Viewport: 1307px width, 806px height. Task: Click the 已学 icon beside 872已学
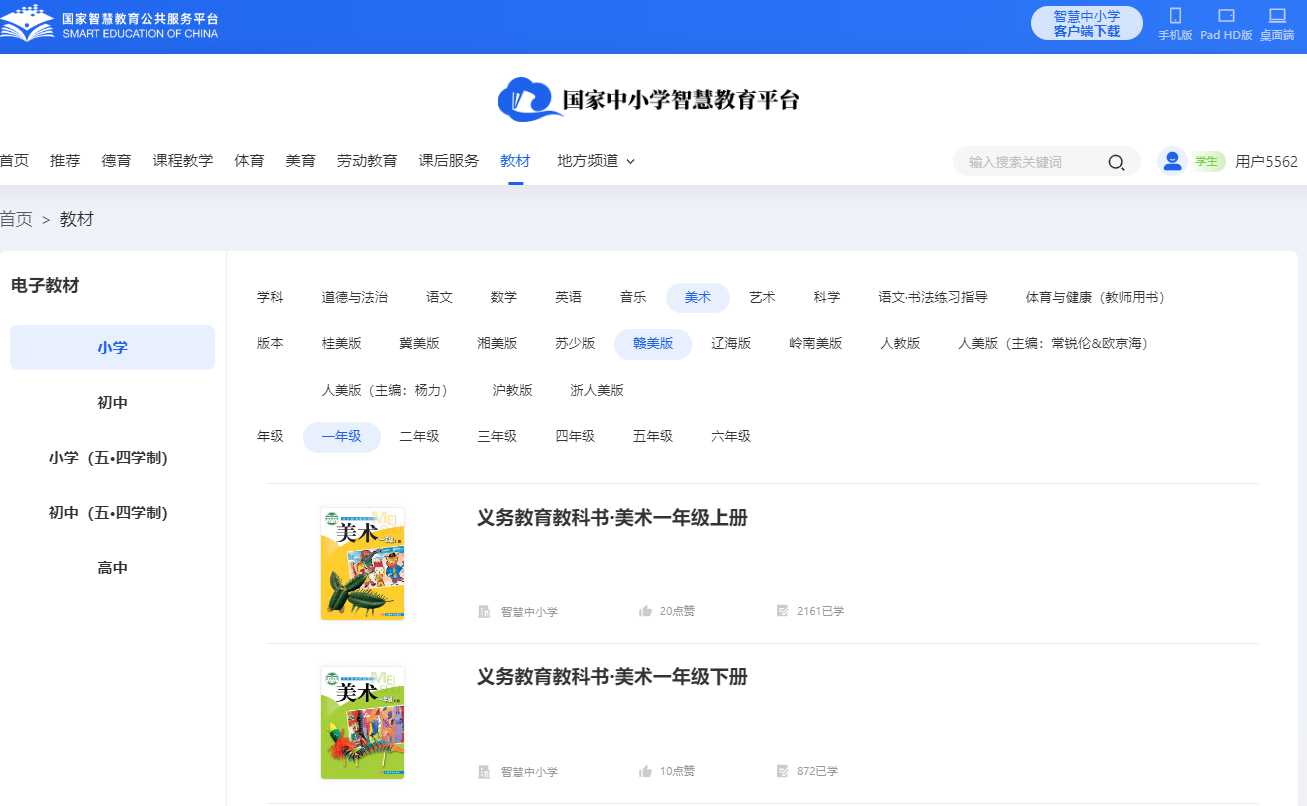(783, 771)
